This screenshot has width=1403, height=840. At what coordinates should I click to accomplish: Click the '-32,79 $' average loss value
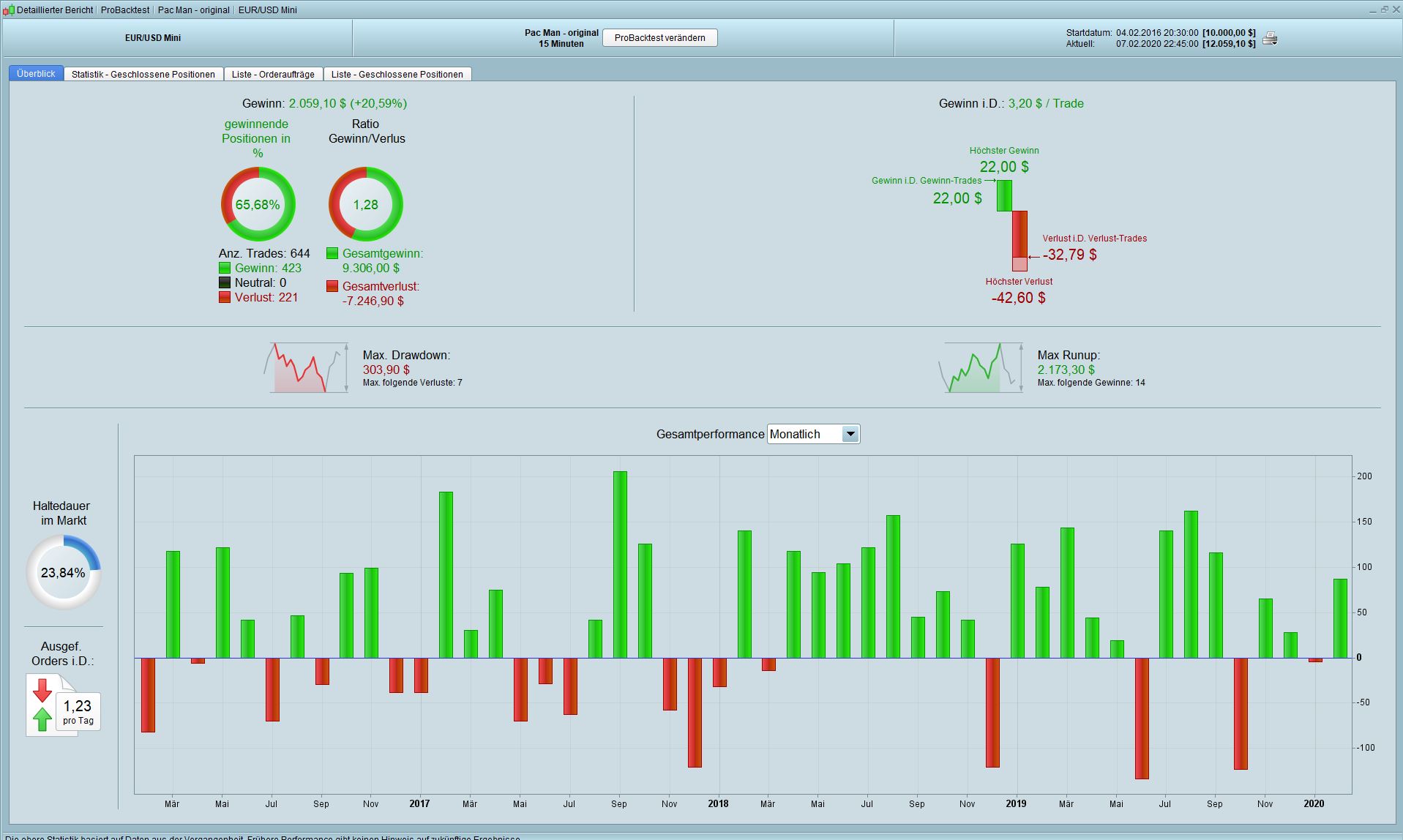[1069, 255]
